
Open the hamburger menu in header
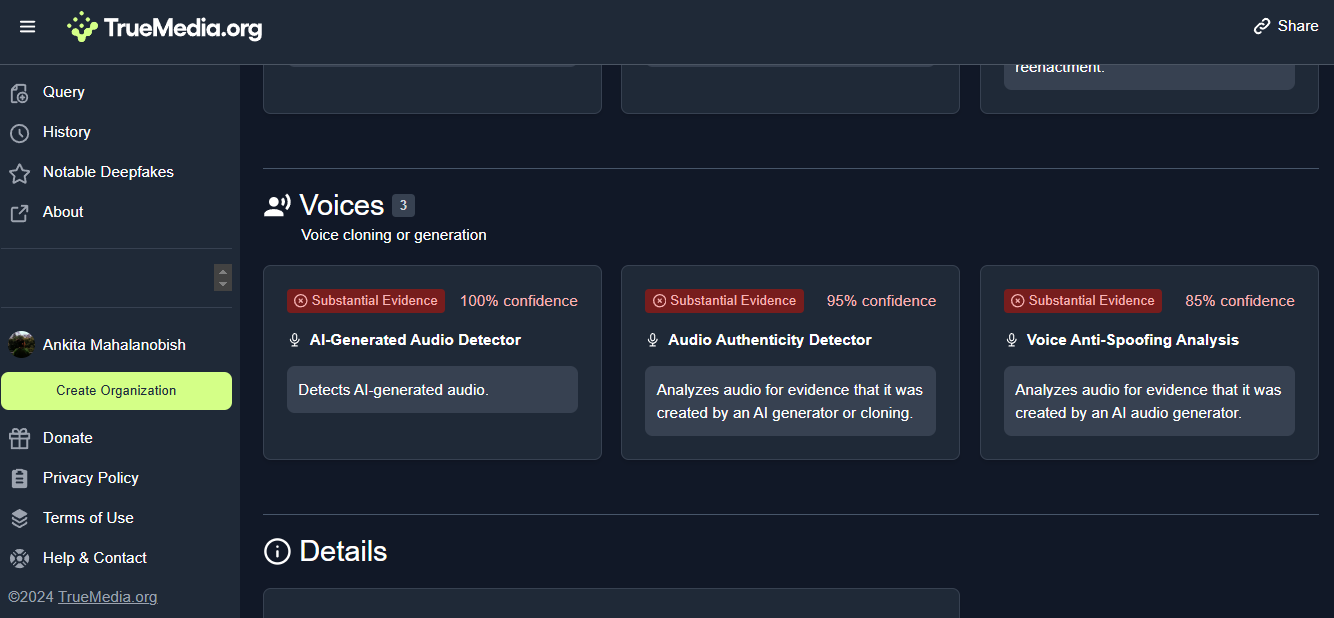[27, 27]
